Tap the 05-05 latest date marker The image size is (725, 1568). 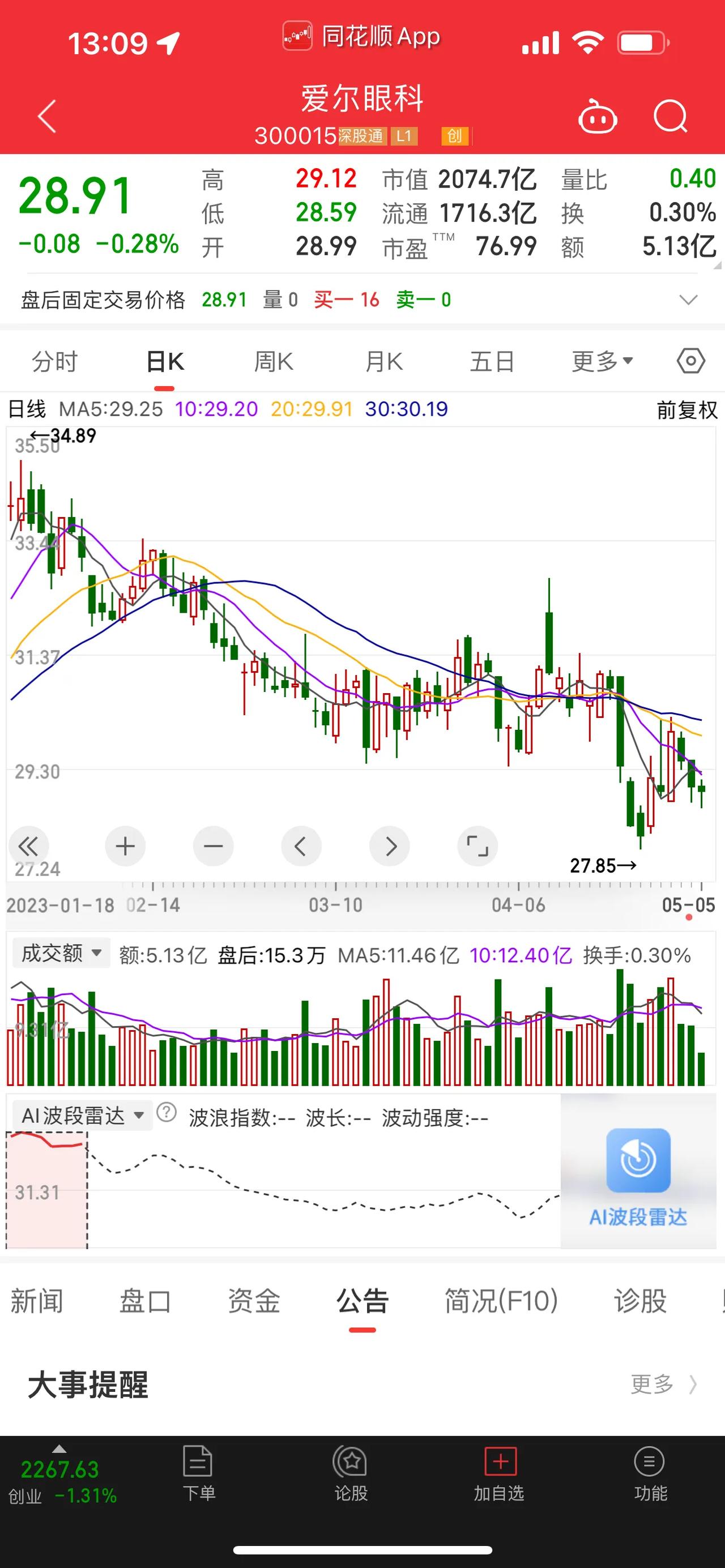689,905
